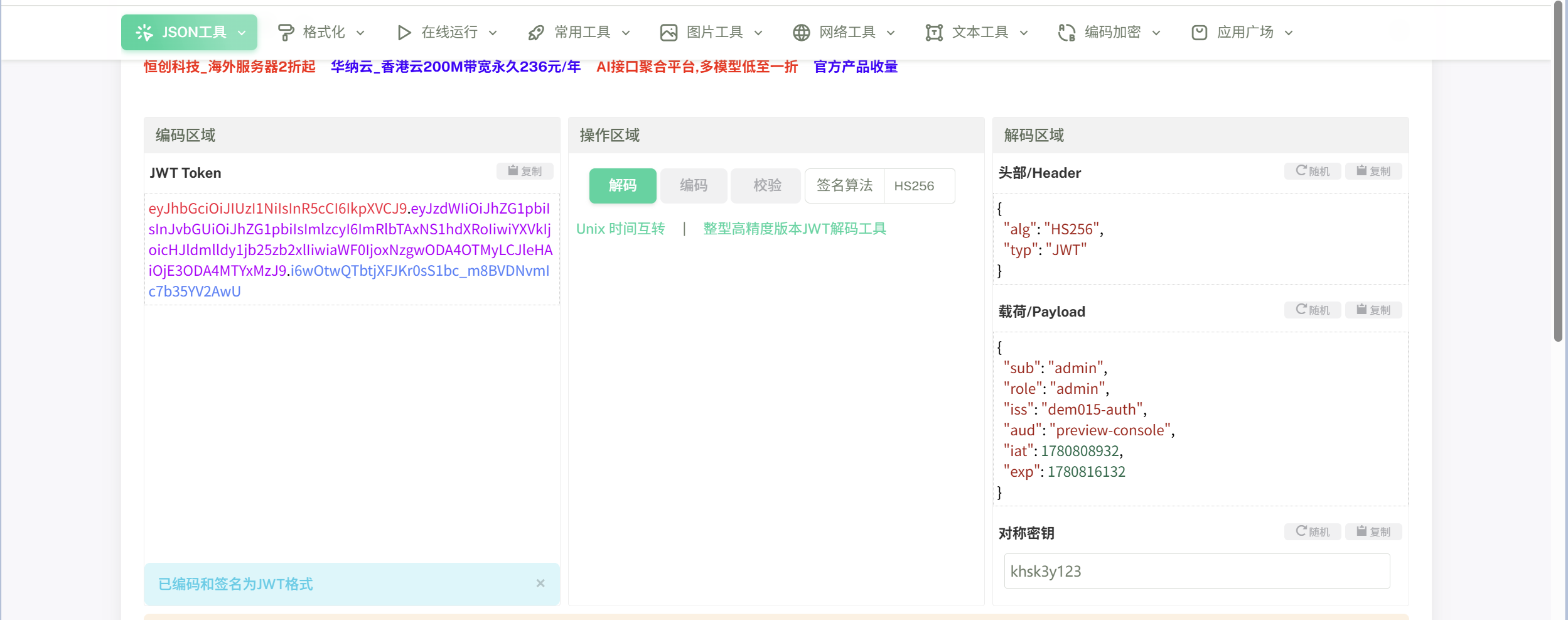This screenshot has width=1568, height=620.
Task: Click the 解码区域 panel heading
Action: coord(1034,135)
